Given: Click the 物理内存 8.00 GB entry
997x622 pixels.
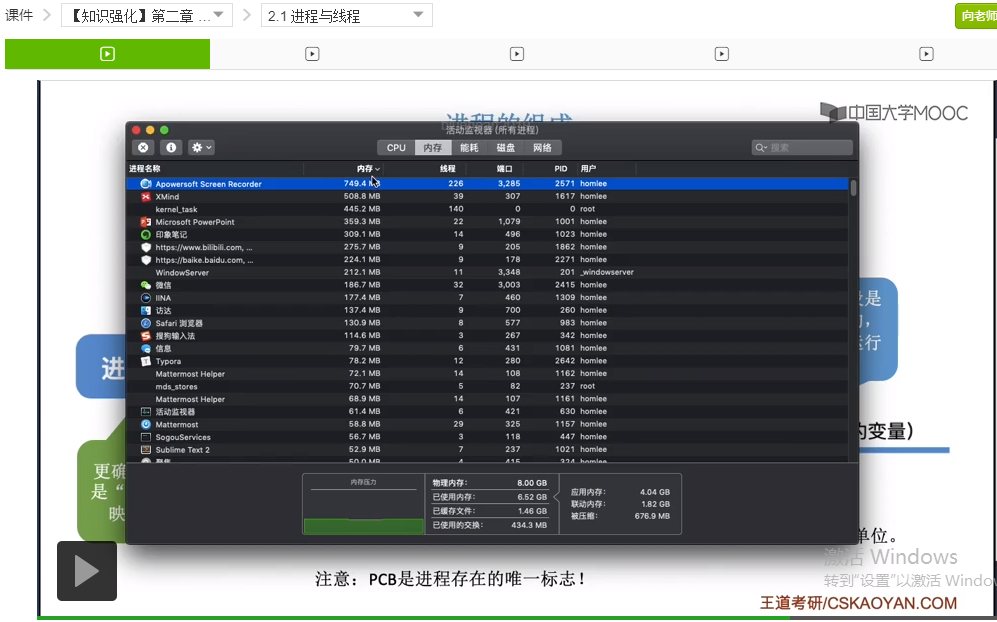Looking at the screenshot, I should [489, 483].
